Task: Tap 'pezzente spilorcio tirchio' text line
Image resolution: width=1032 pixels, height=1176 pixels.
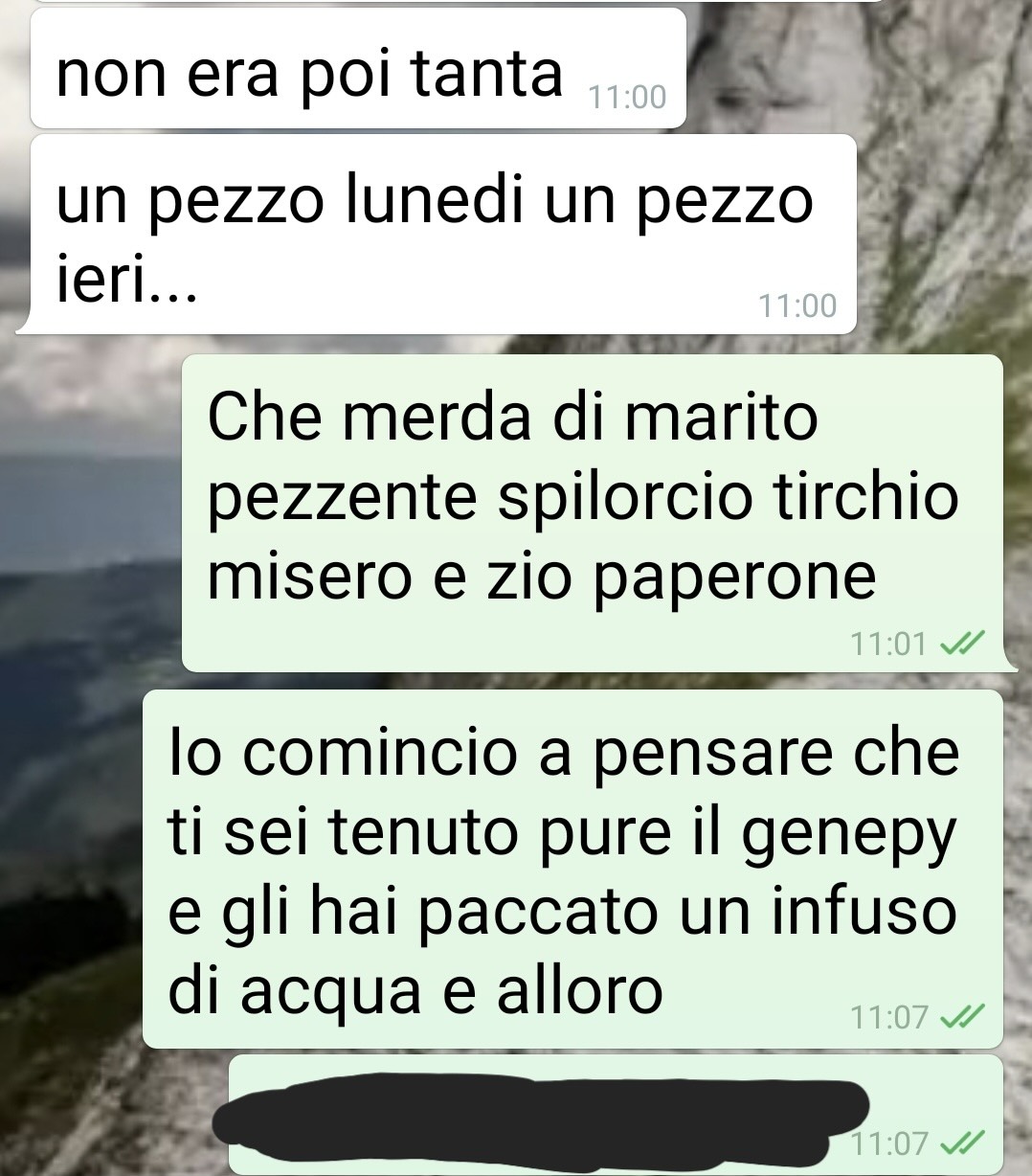Action: 583,498
